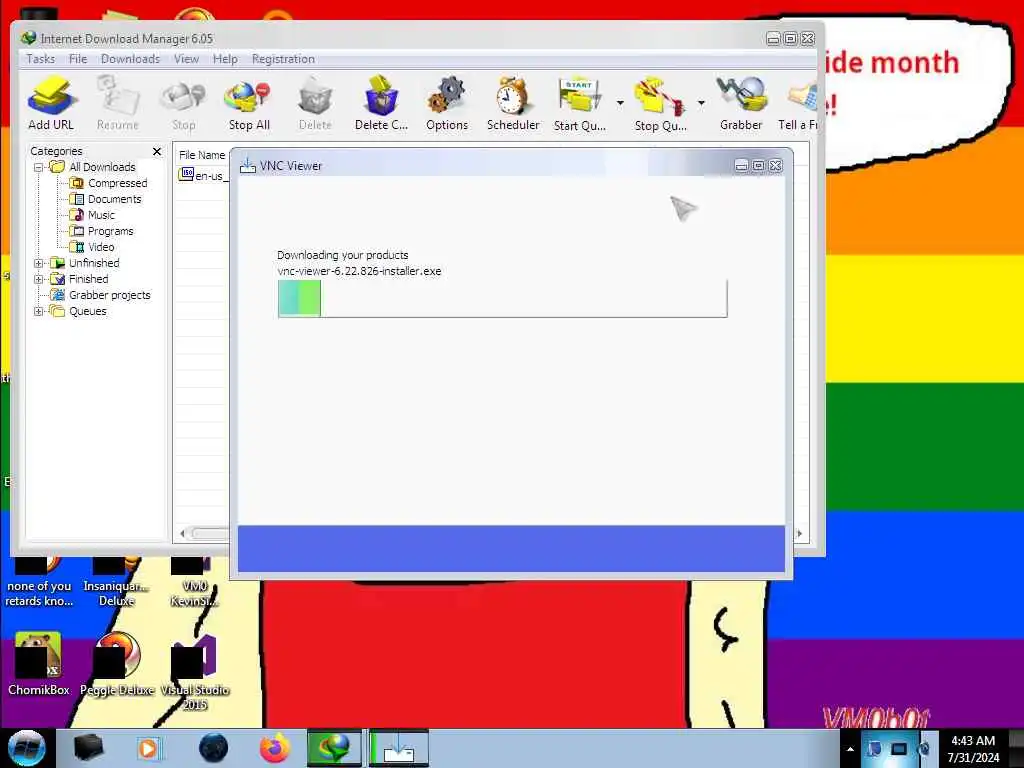Expand the Unfinished tree node

(39, 263)
